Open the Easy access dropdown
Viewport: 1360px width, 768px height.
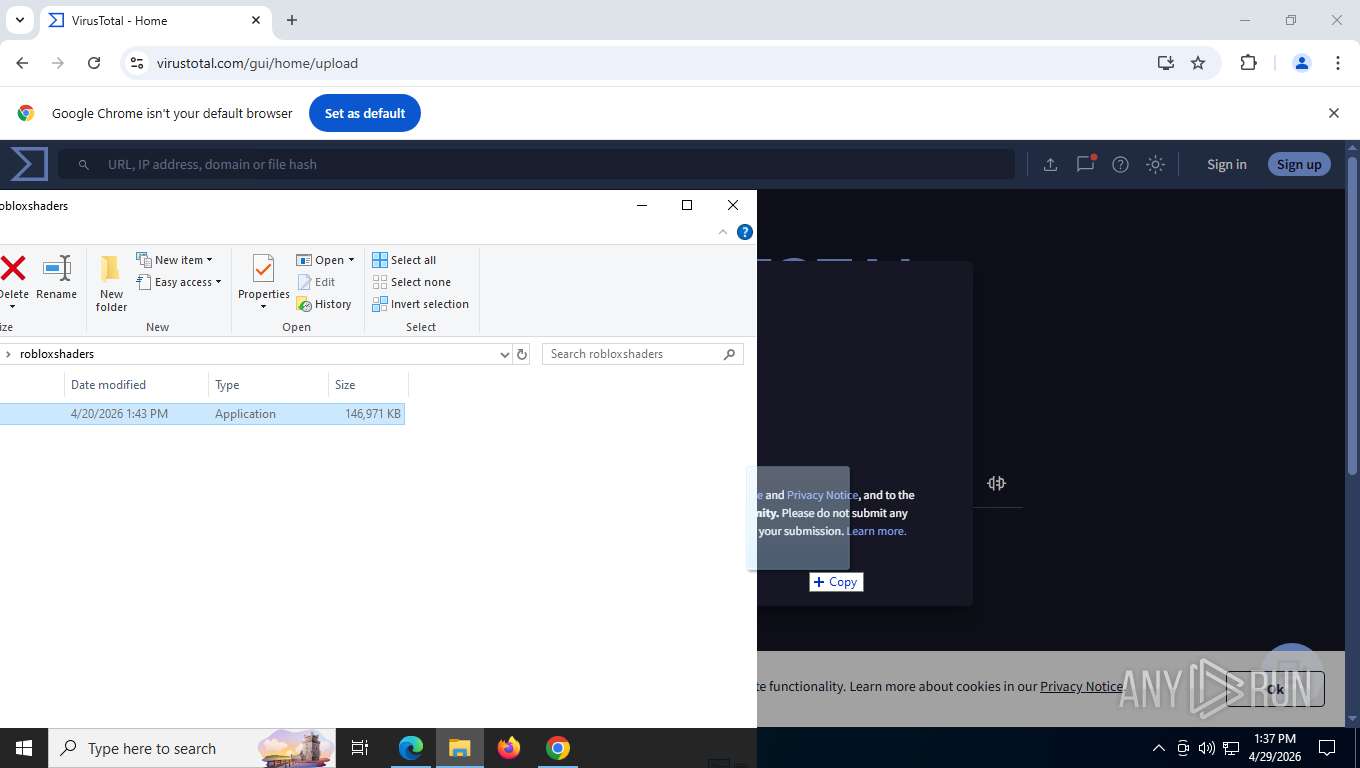click(x=178, y=282)
